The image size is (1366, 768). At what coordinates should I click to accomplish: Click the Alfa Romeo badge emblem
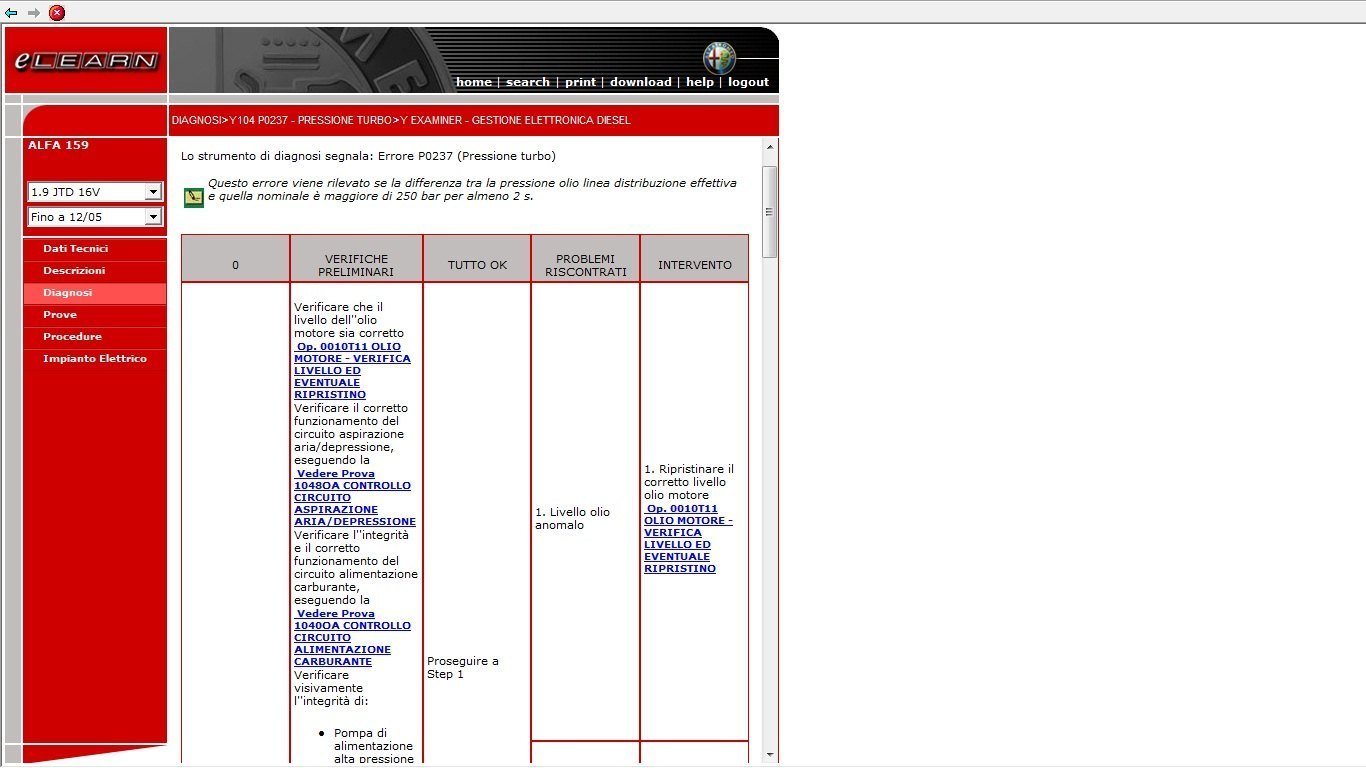pyautogui.click(x=719, y=57)
